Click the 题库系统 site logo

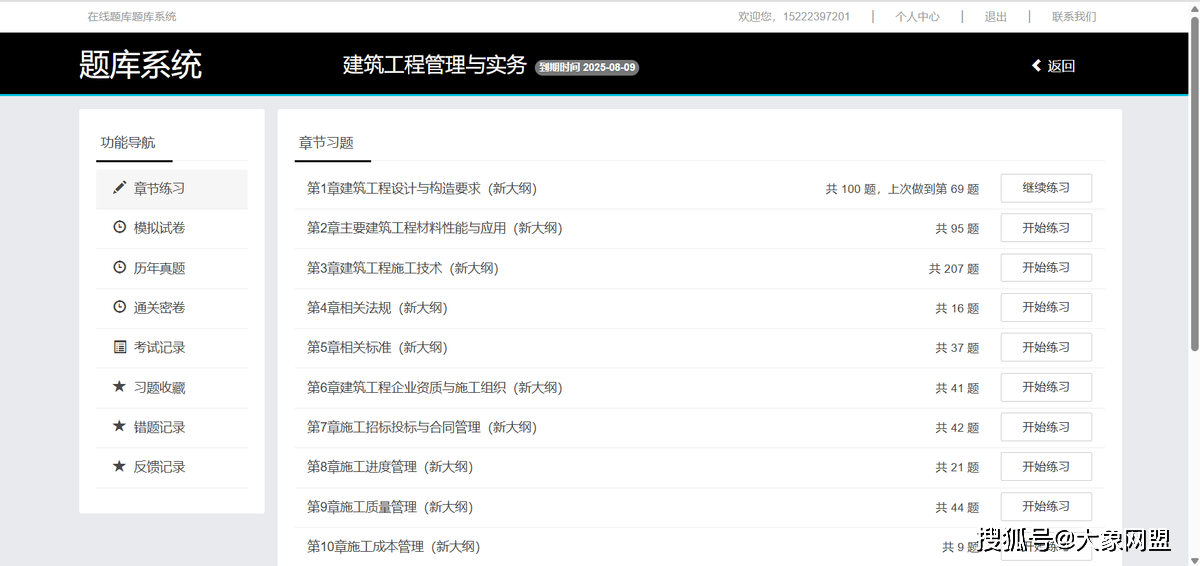click(140, 65)
